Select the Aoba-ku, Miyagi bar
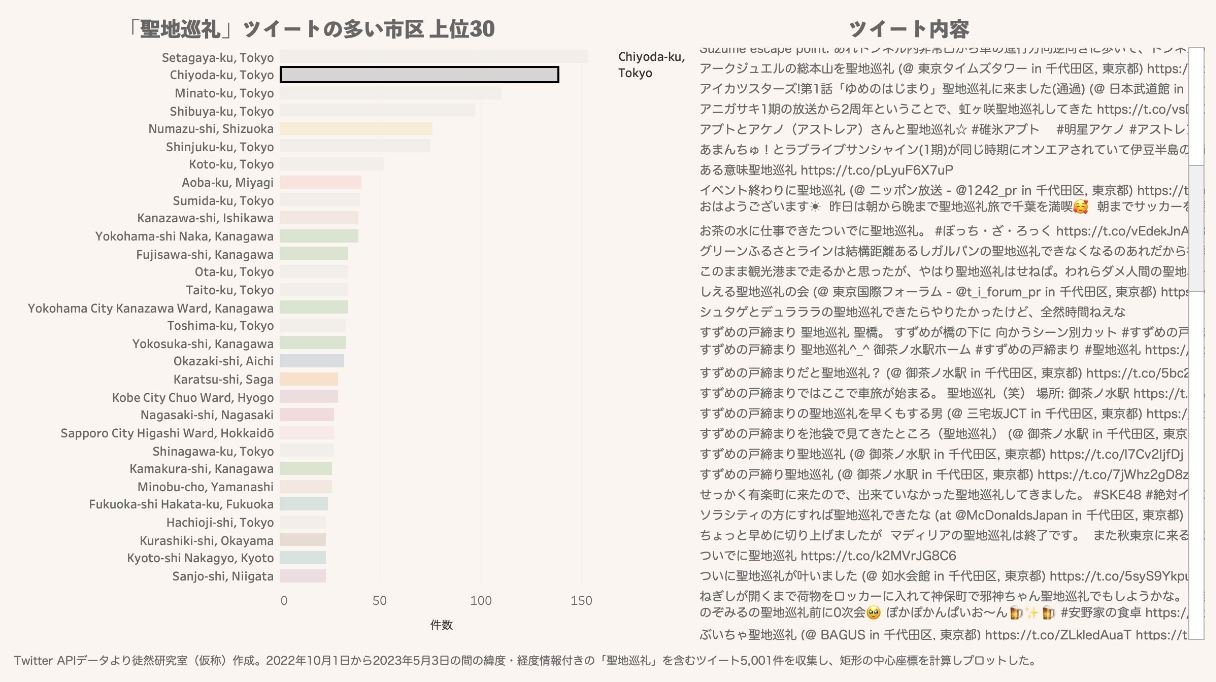Viewport: 1216px width, 682px height. pyautogui.click(x=320, y=182)
